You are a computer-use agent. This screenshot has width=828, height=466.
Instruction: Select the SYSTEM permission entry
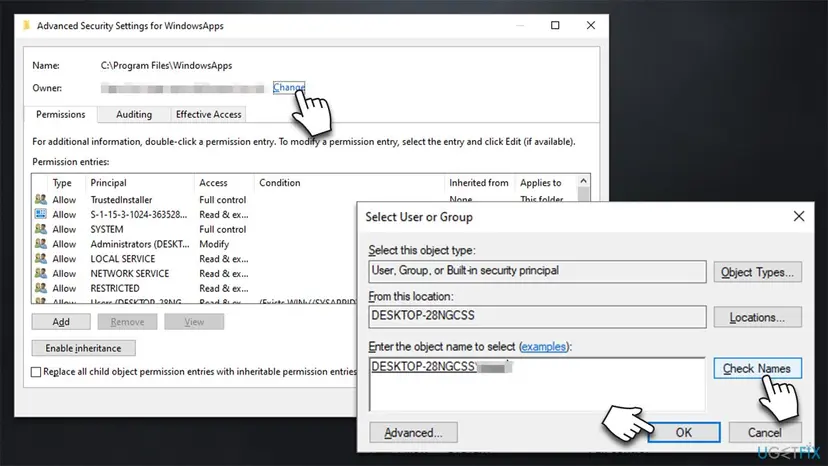195,229
